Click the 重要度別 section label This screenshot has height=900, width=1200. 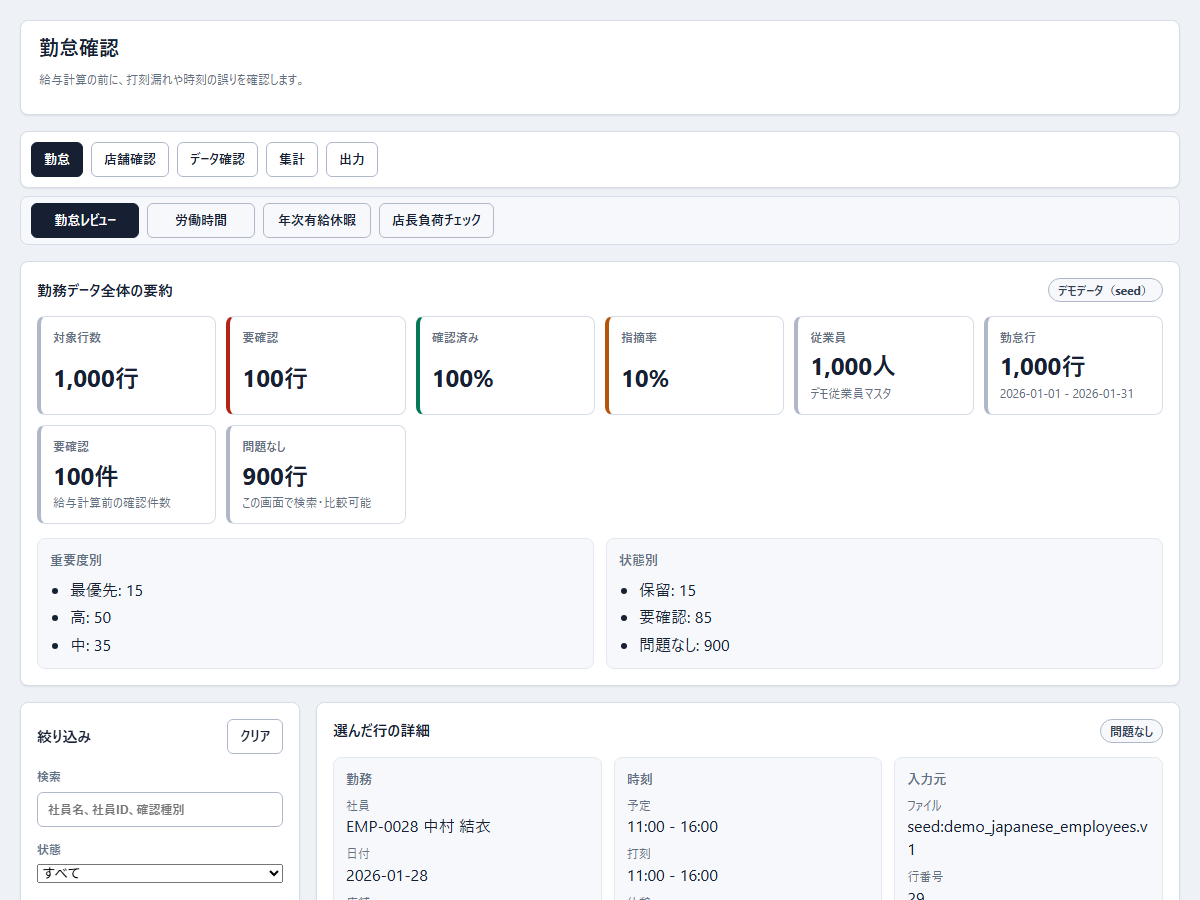pos(76,560)
